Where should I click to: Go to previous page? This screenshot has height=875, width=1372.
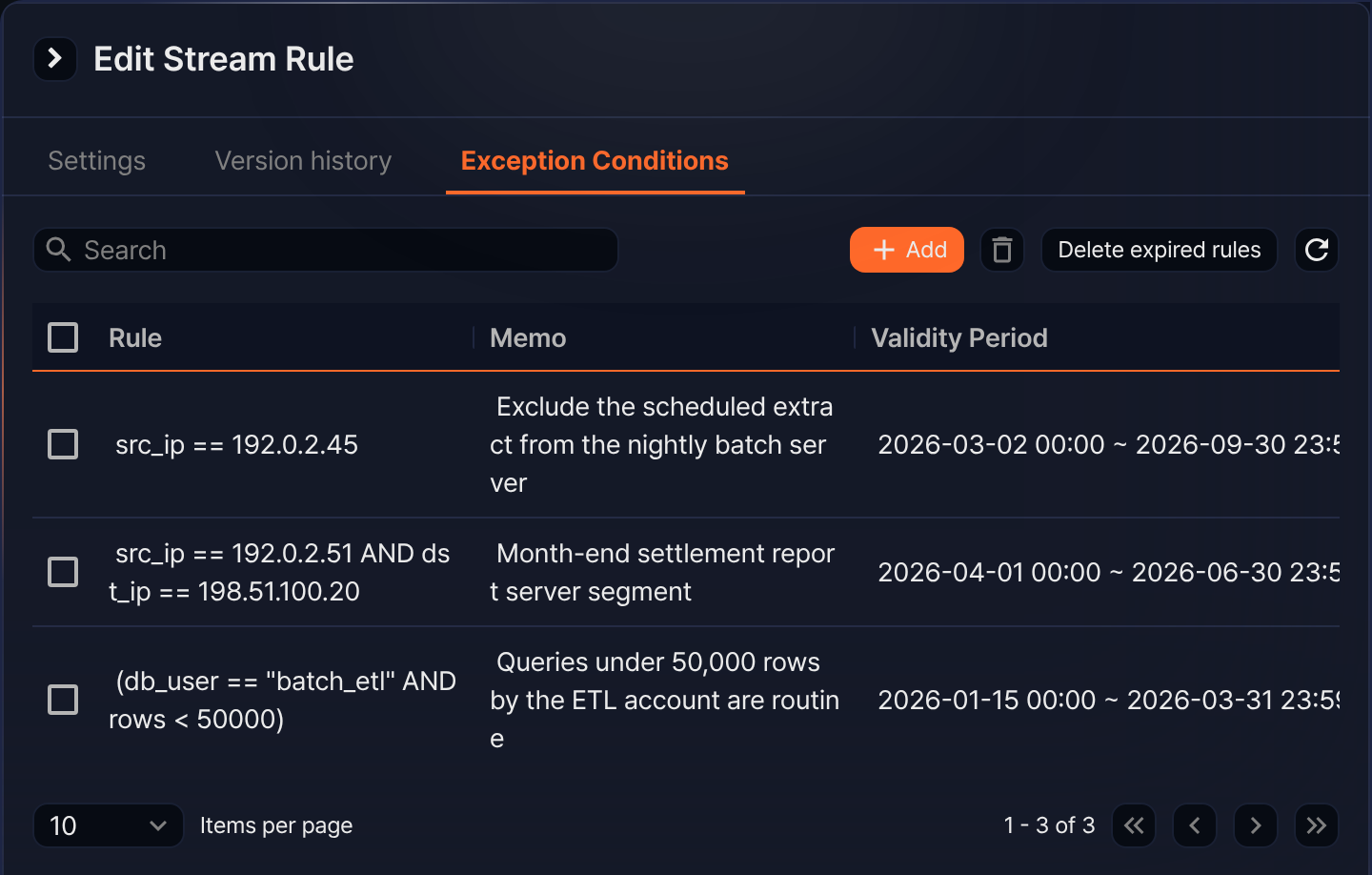1195,825
